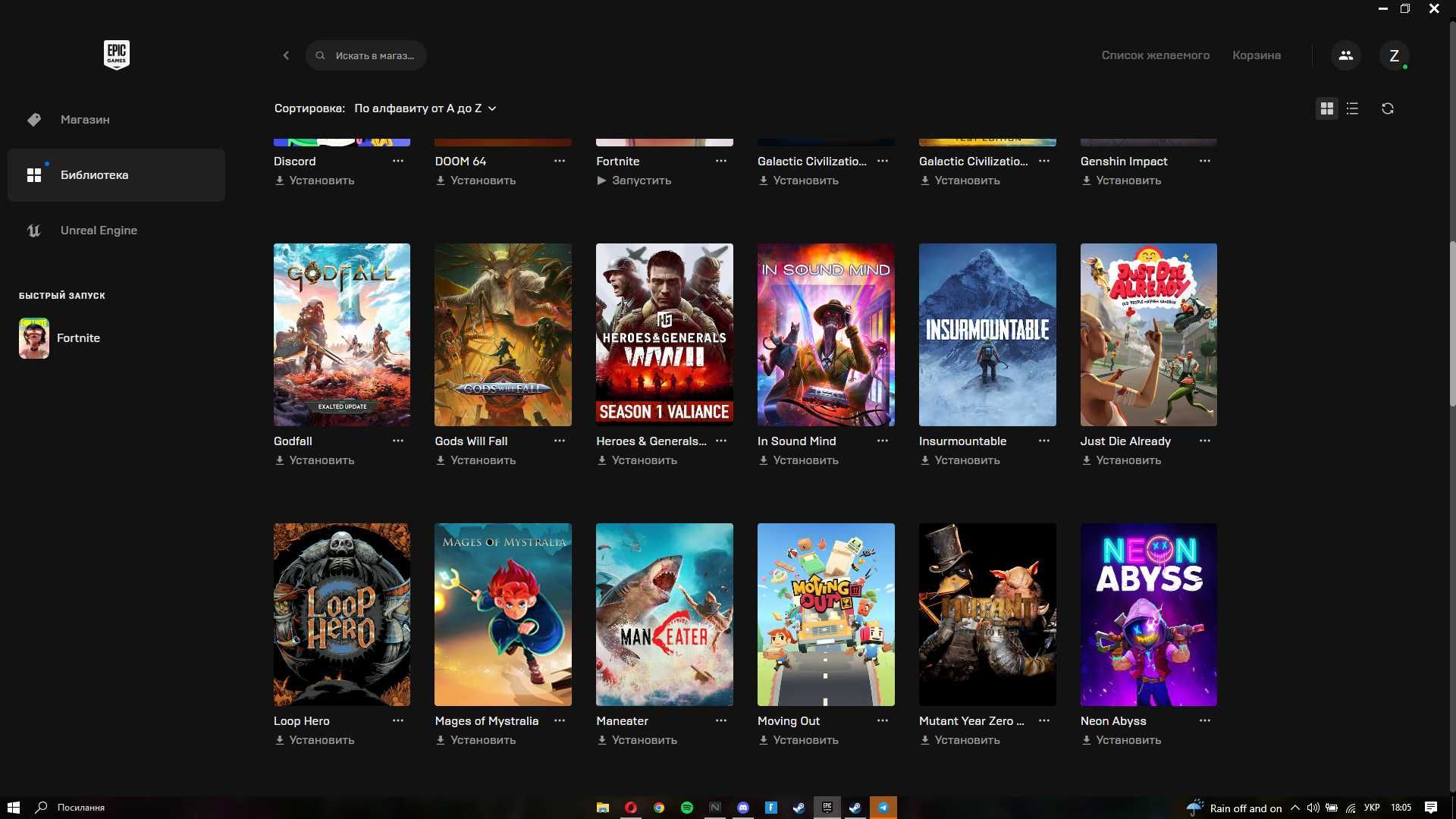Open Godfall more options menu

pyautogui.click(x=398, y=441)
